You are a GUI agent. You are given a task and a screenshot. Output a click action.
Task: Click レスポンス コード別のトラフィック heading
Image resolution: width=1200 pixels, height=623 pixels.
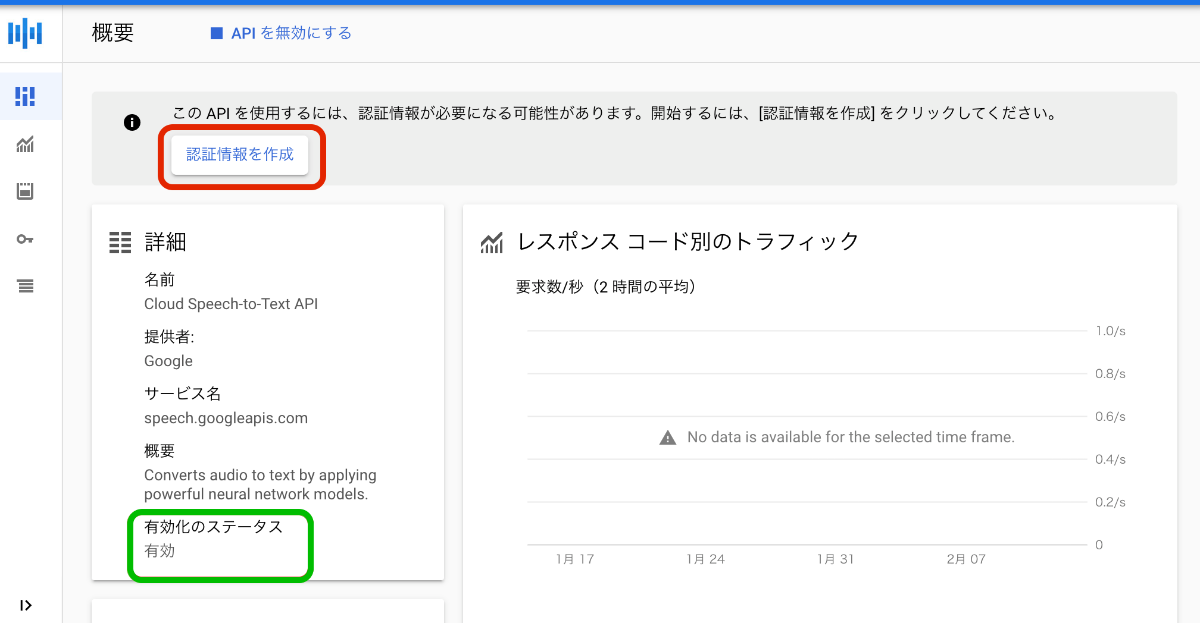[688, 241]
